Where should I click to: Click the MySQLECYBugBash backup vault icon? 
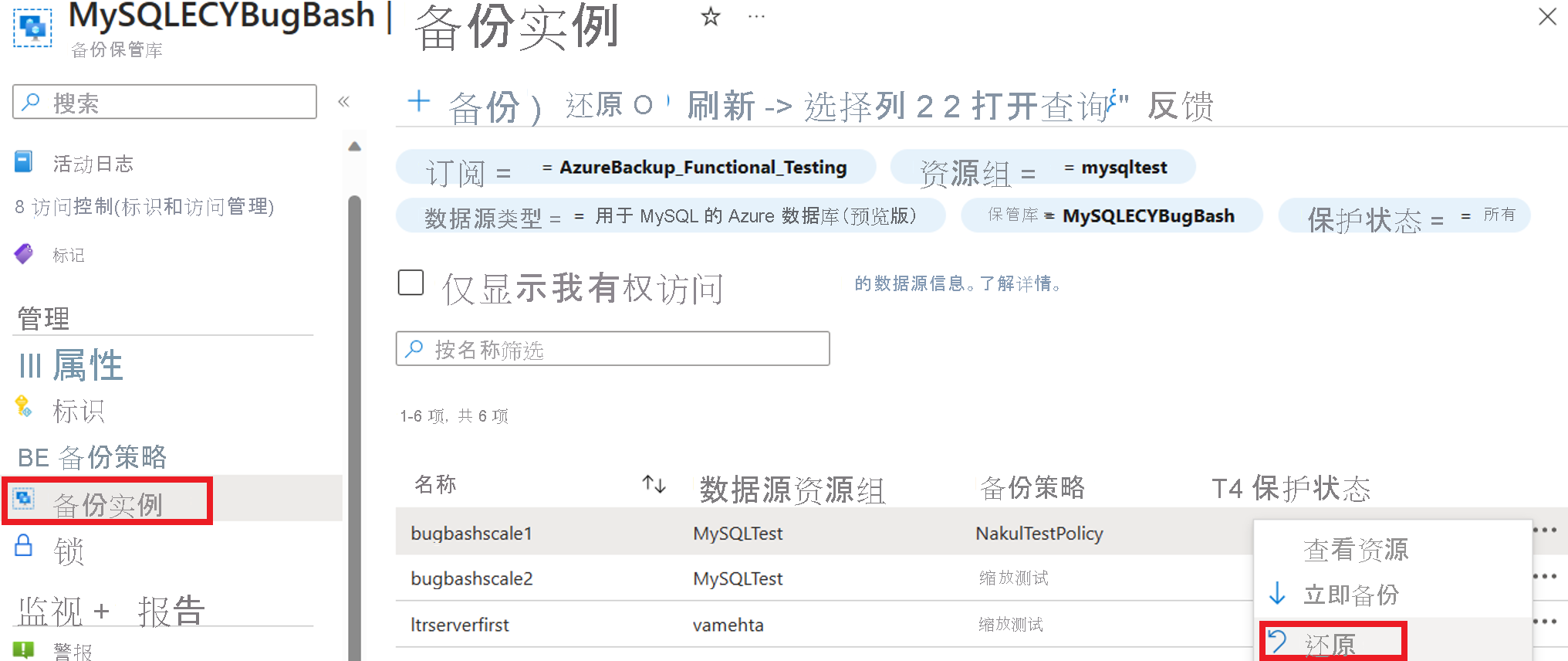[32, 28]
